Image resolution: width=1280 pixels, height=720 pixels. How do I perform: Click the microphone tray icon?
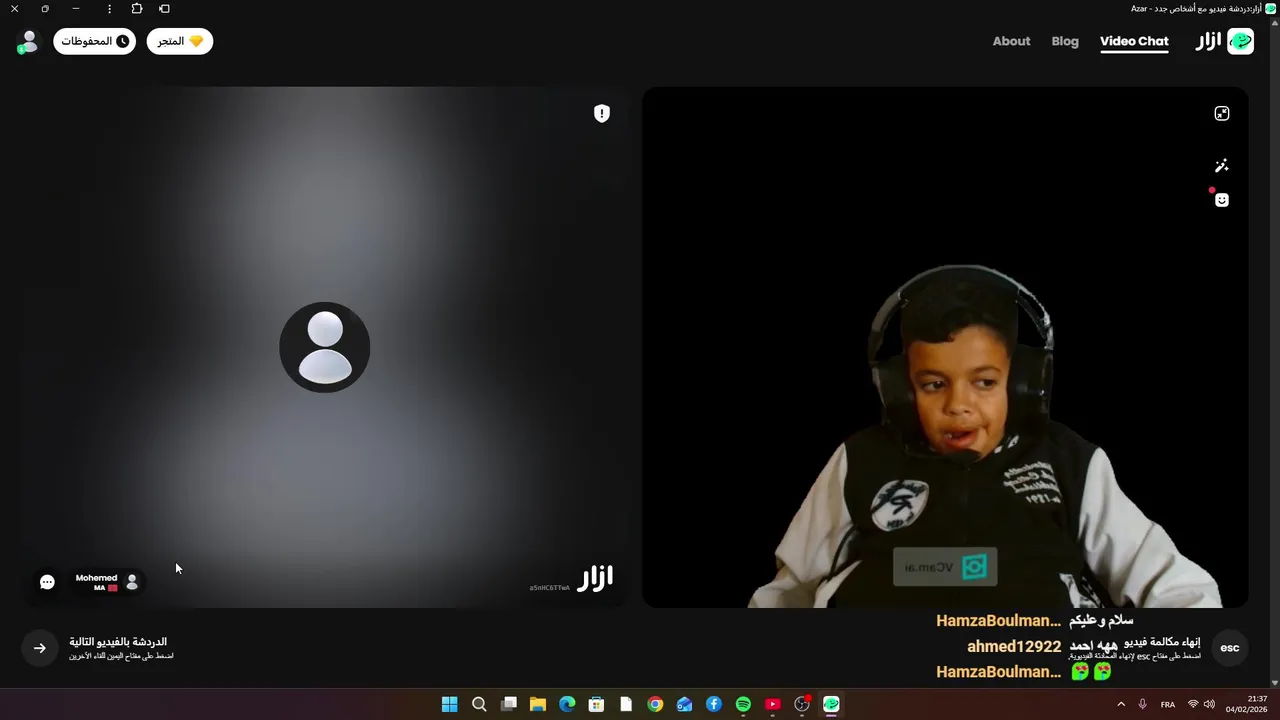tap(1143, 704)
